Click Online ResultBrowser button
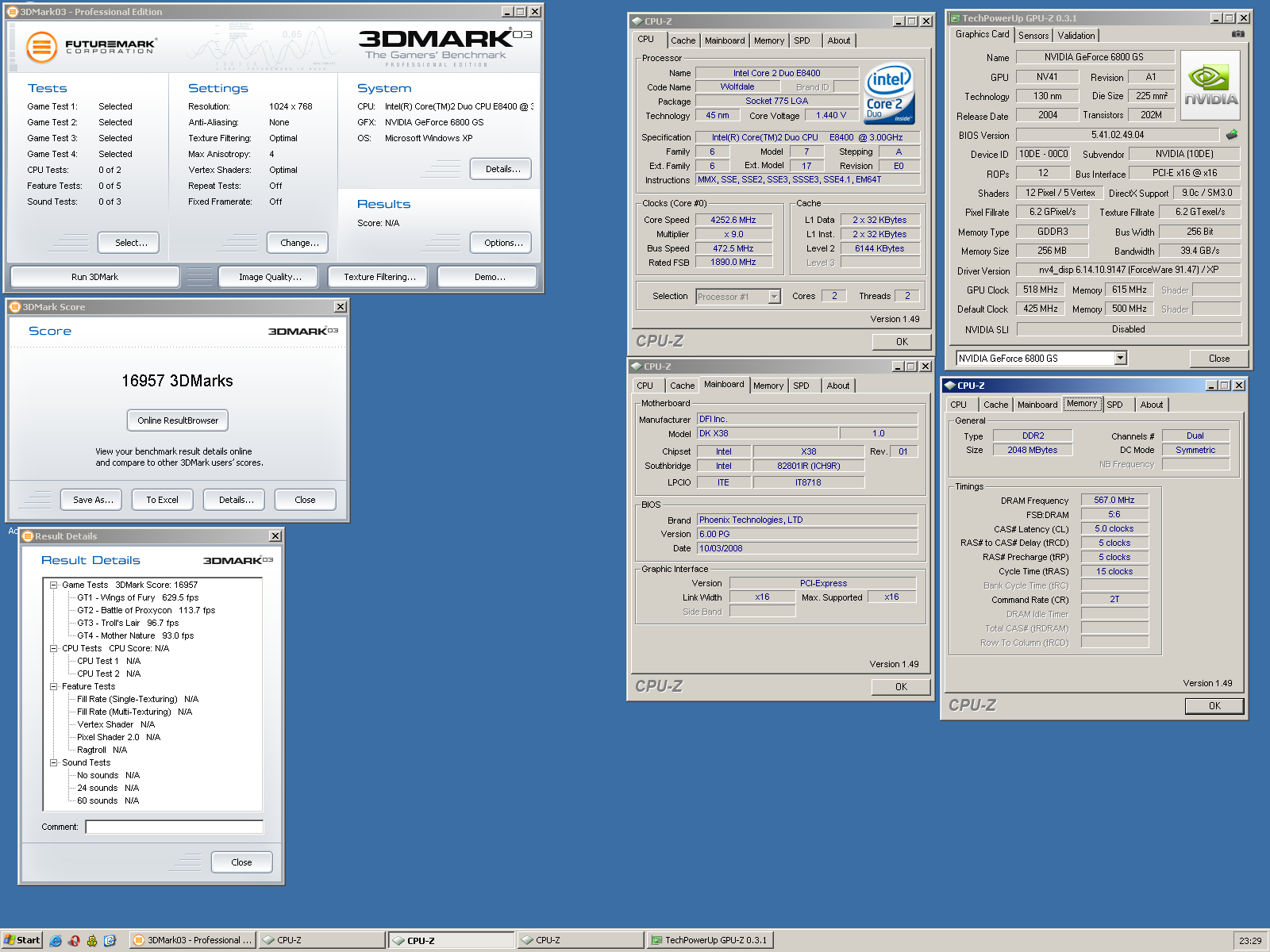This screenshot has height=952, width=1270. tap(178, 420)
